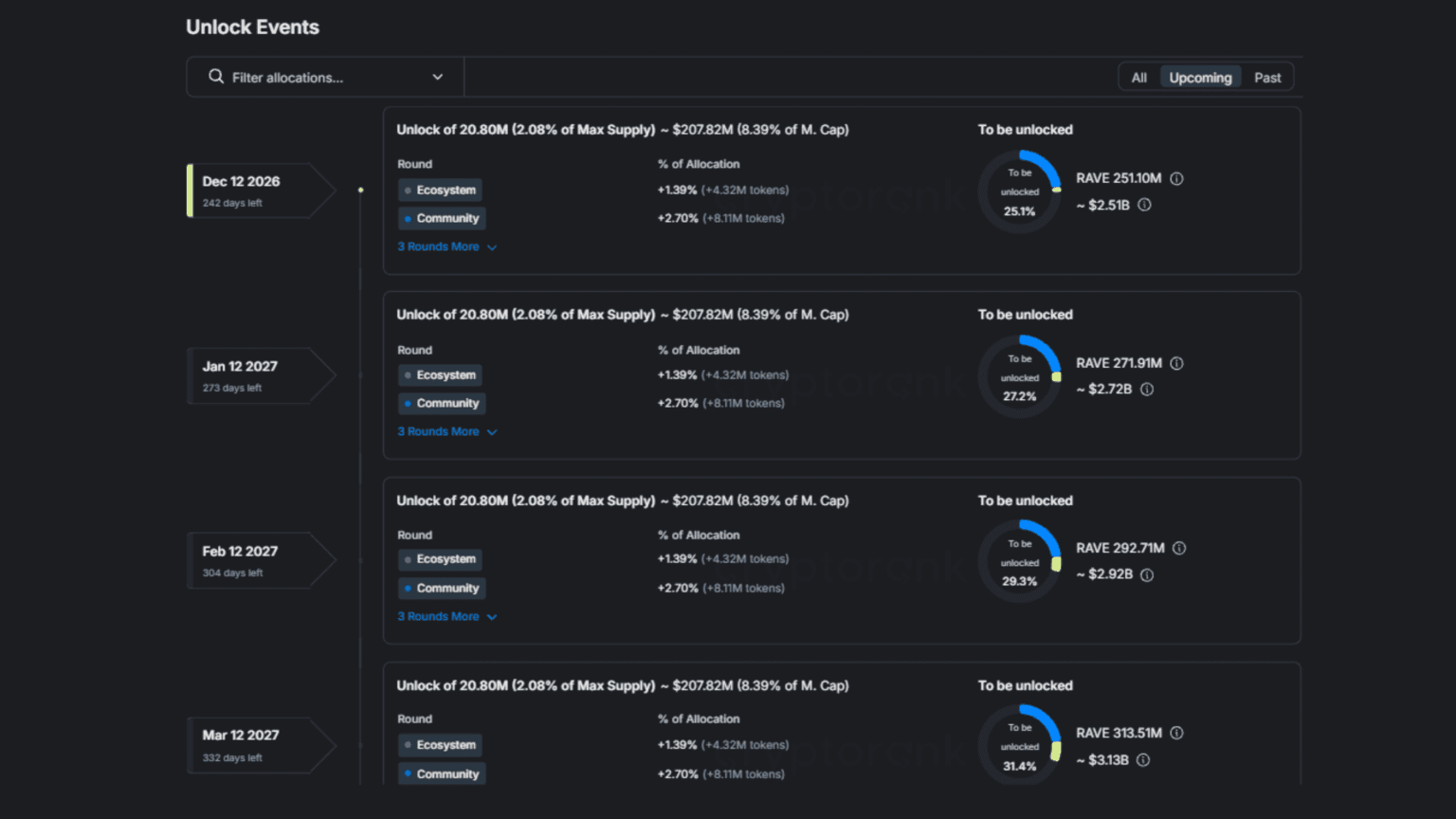Open the Filter allocations dropdown arrow
This screenshot has height=819, width=1456.
pyautogui.click(x=437, y=77)
